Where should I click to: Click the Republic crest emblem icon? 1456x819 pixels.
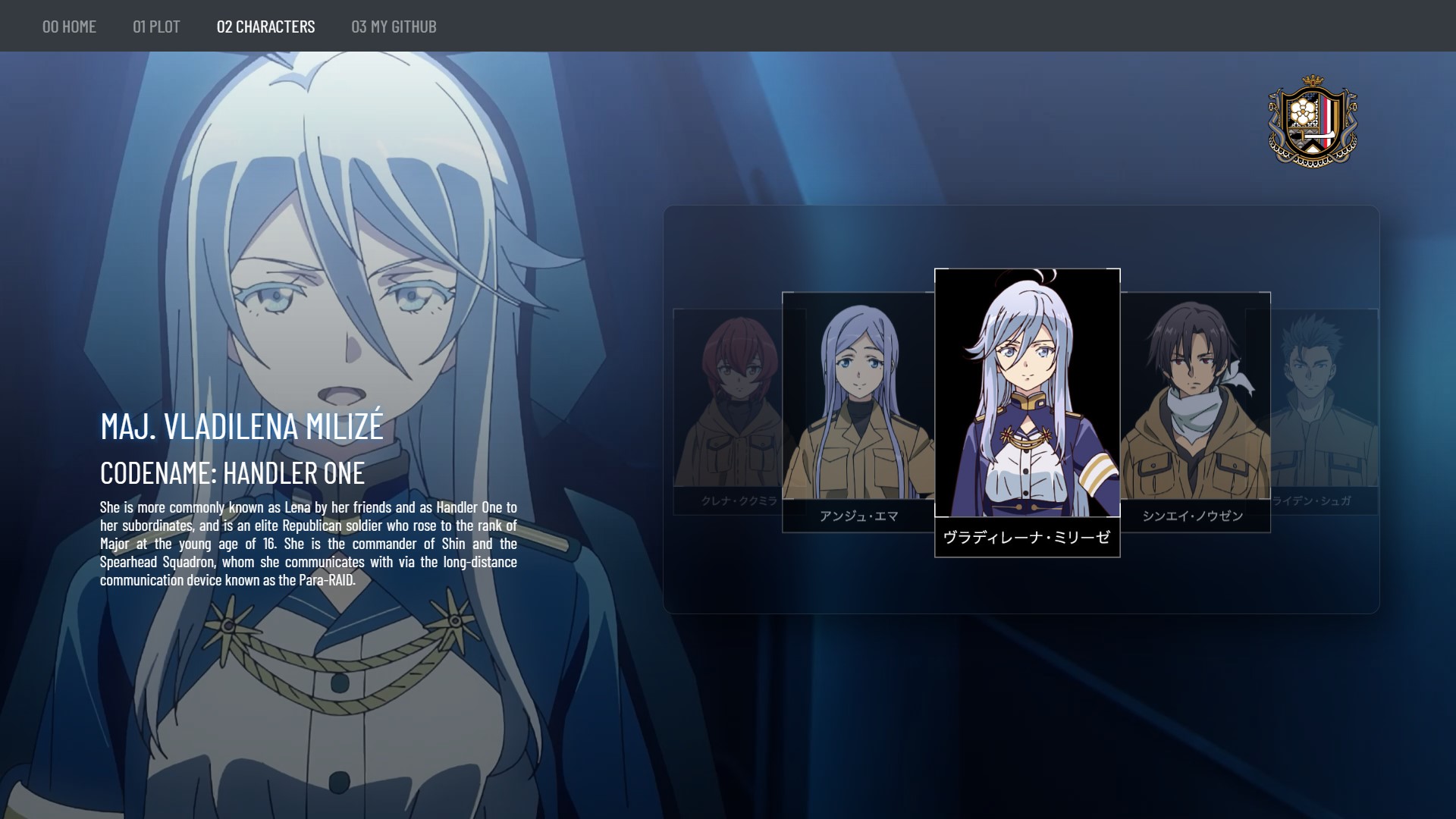click(x=1313, y=121)
